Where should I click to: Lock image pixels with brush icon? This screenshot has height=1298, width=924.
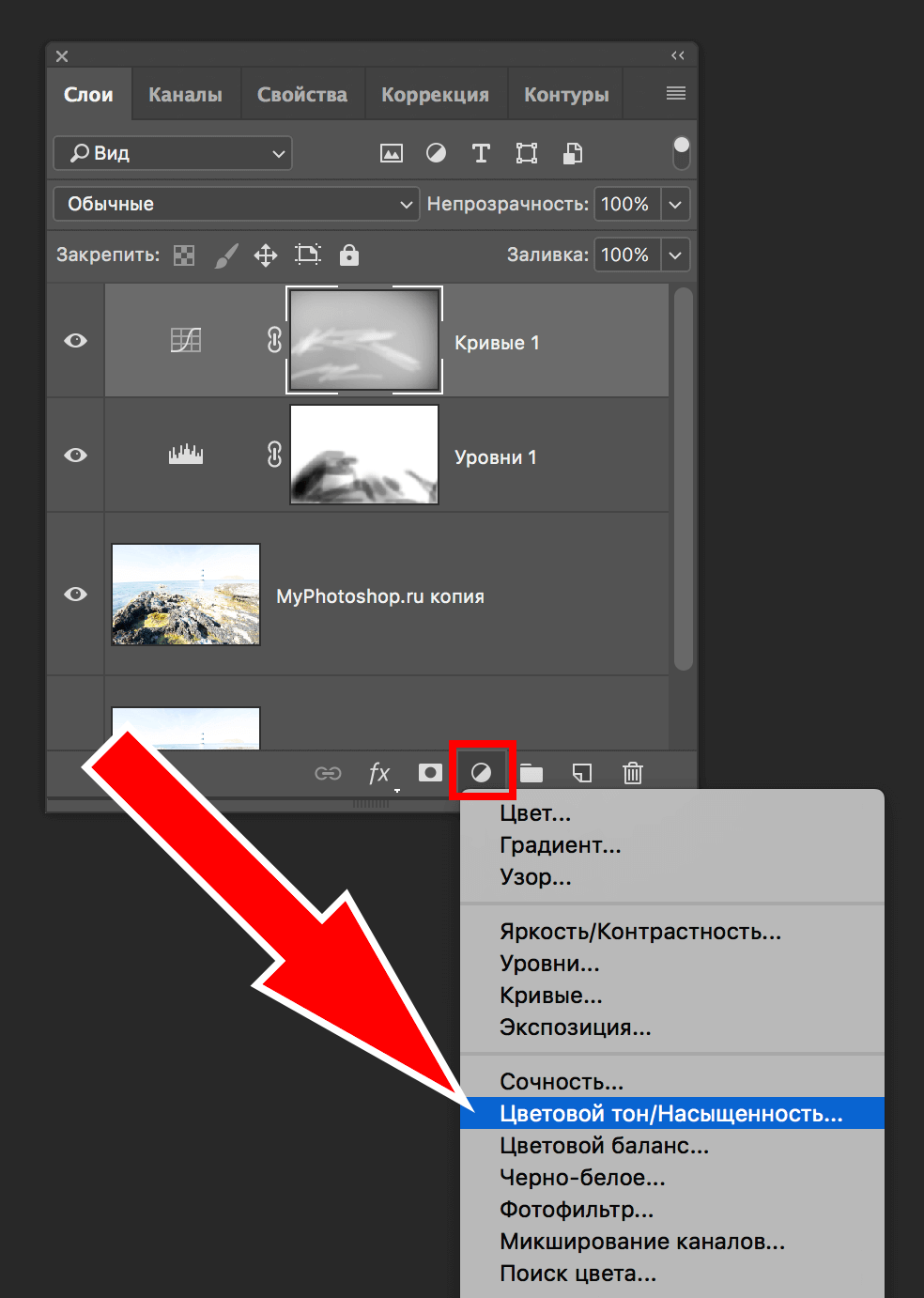click(x=225, y=255)
